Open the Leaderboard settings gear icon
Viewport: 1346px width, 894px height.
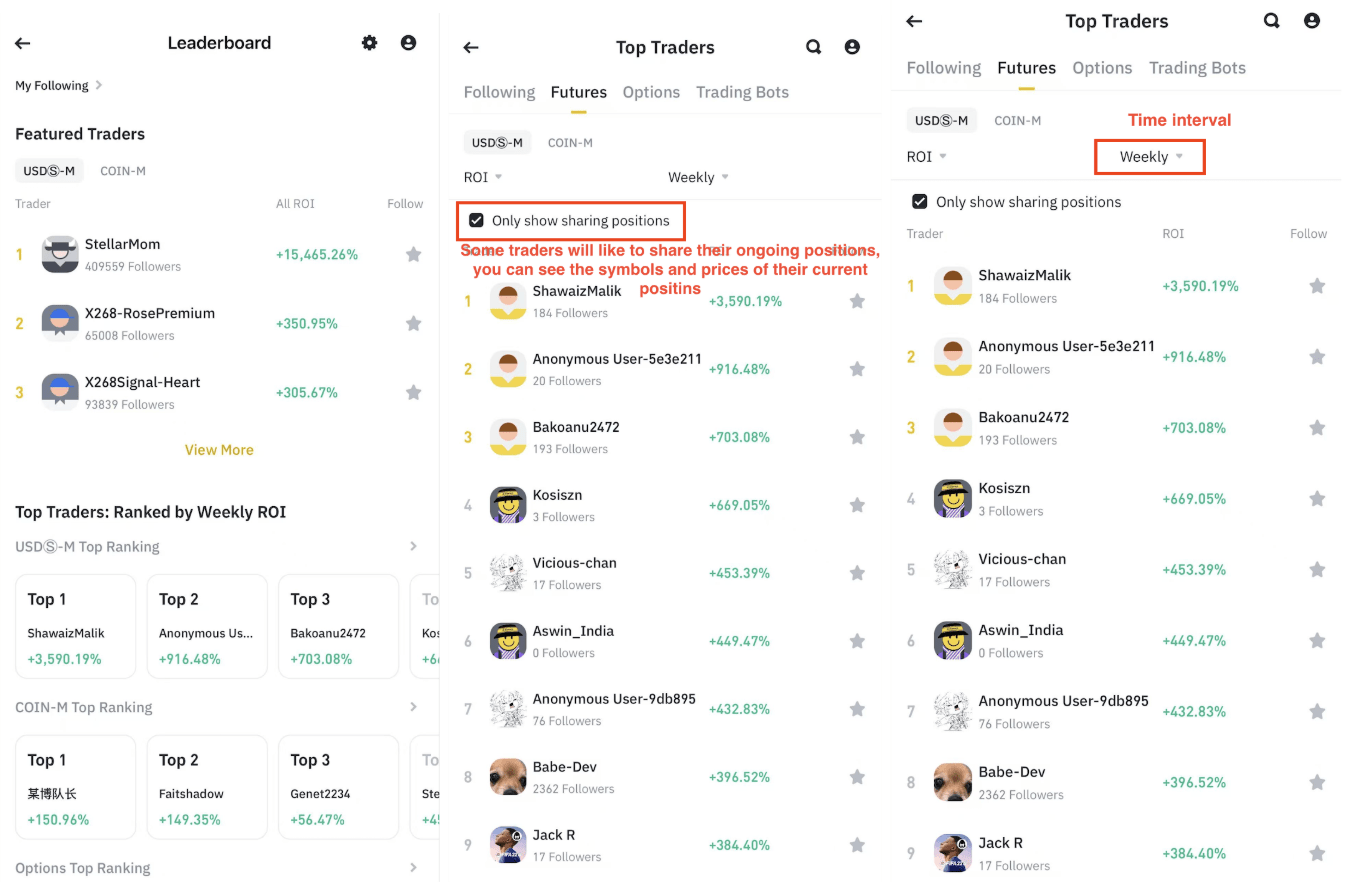tap(369, 43)
